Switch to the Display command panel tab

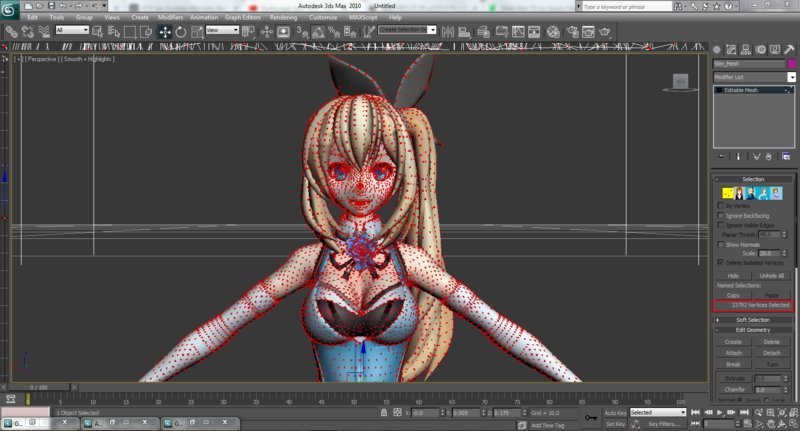[x=775, y=50]
